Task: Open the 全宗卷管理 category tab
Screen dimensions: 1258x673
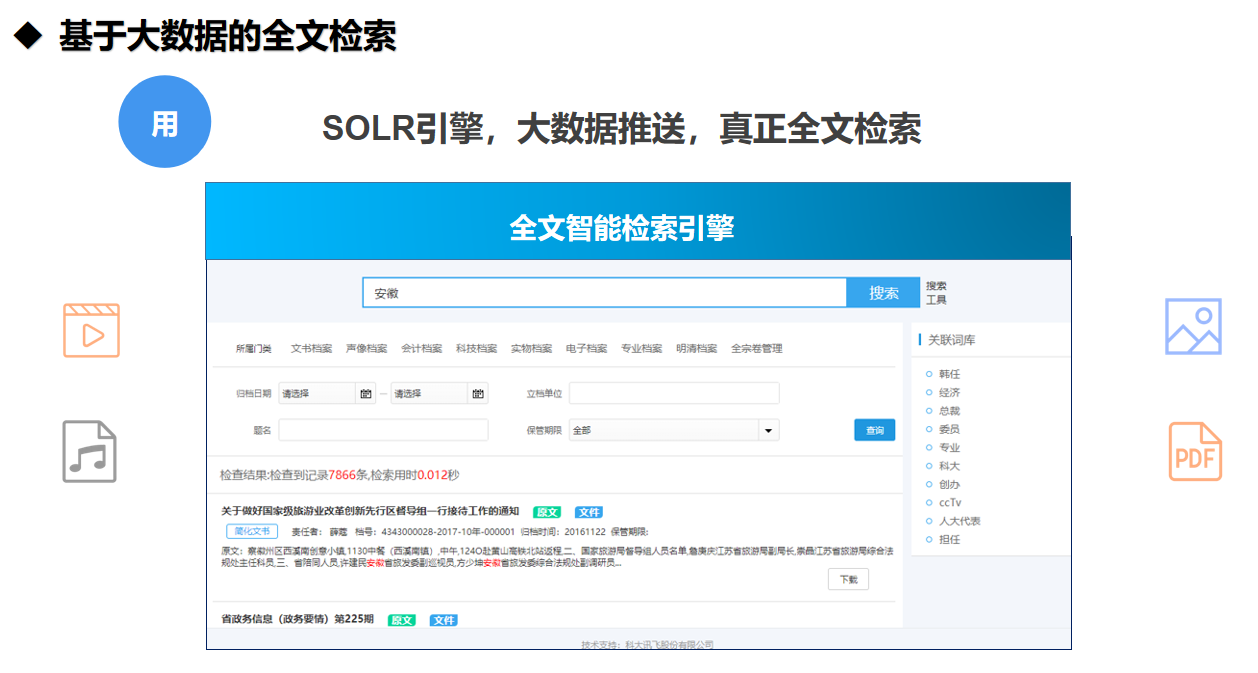Action: 756,349
